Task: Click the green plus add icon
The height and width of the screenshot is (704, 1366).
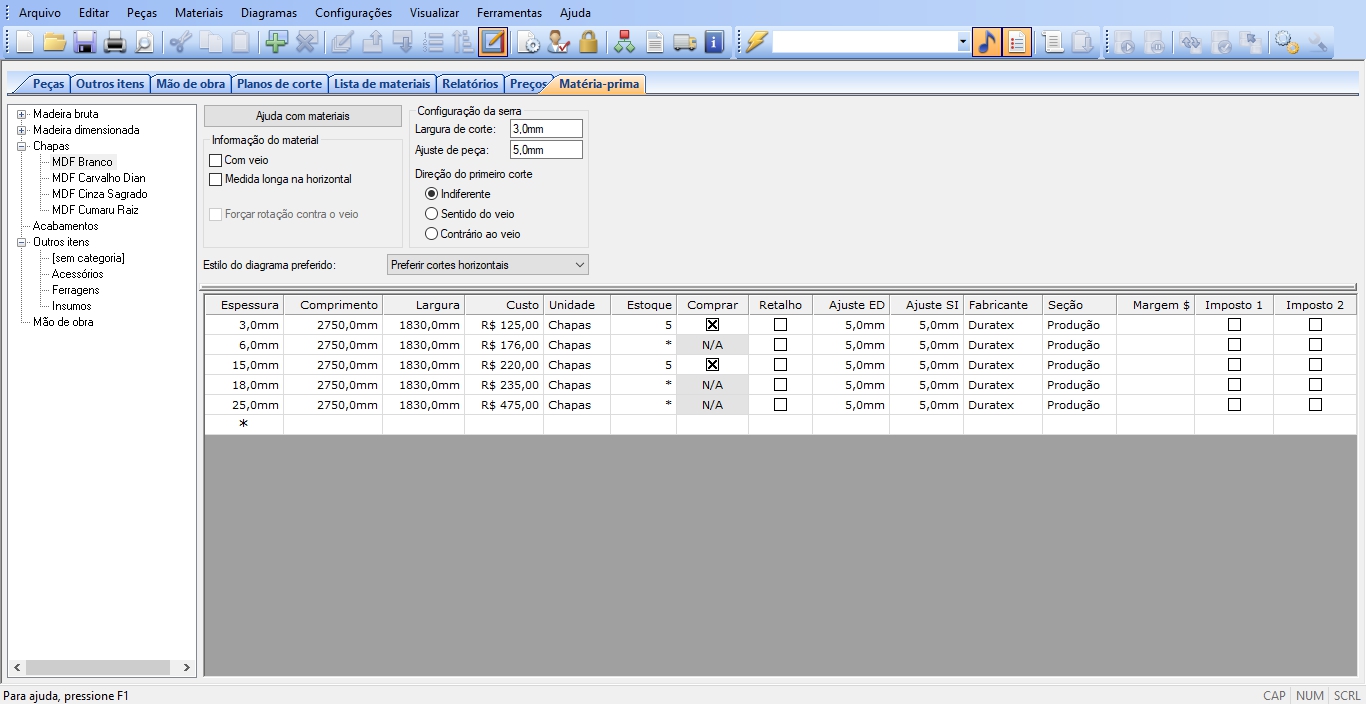Action: click(x=275, y=42)
